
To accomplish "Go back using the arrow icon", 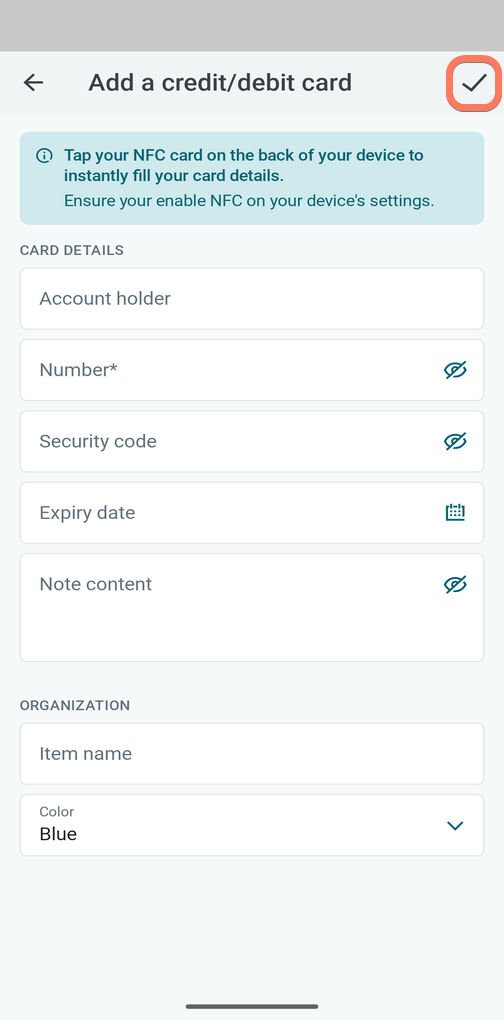I will (x=33, y=83).
